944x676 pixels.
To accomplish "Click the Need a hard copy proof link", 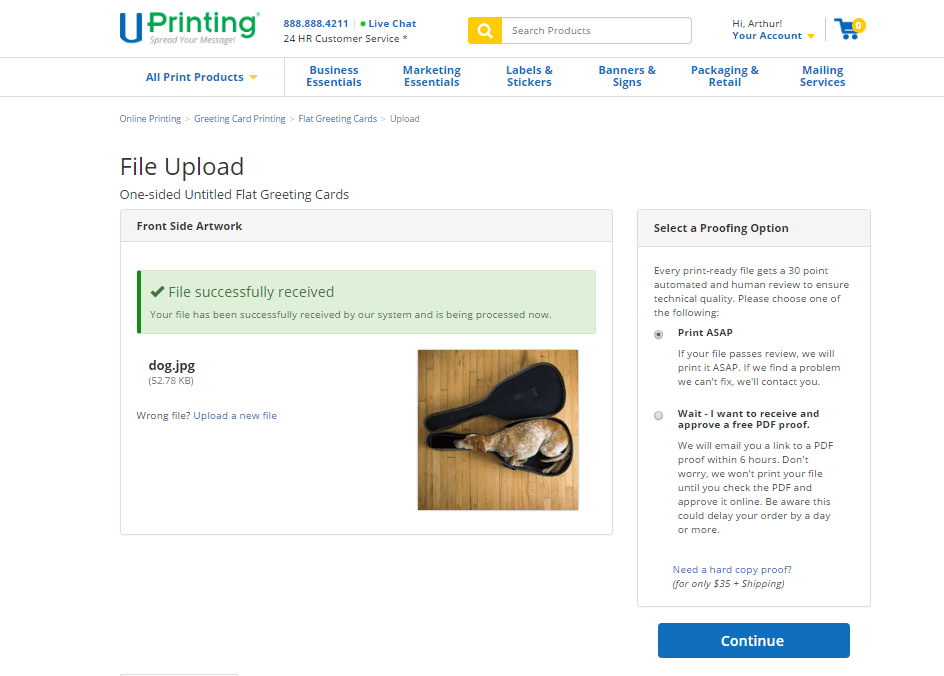I will [x=732, y=570].
